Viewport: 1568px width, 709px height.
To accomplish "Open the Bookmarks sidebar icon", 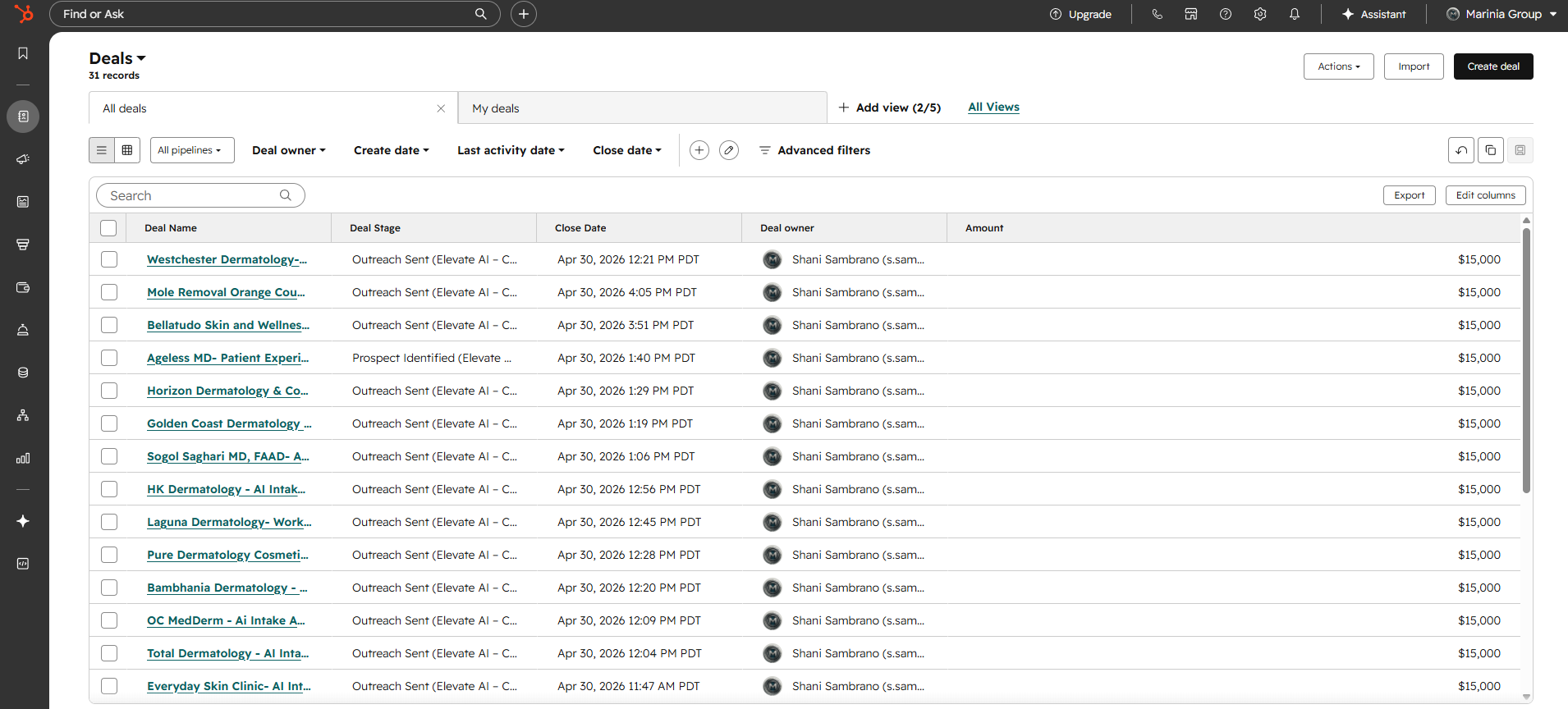I will tap(23, 53).
